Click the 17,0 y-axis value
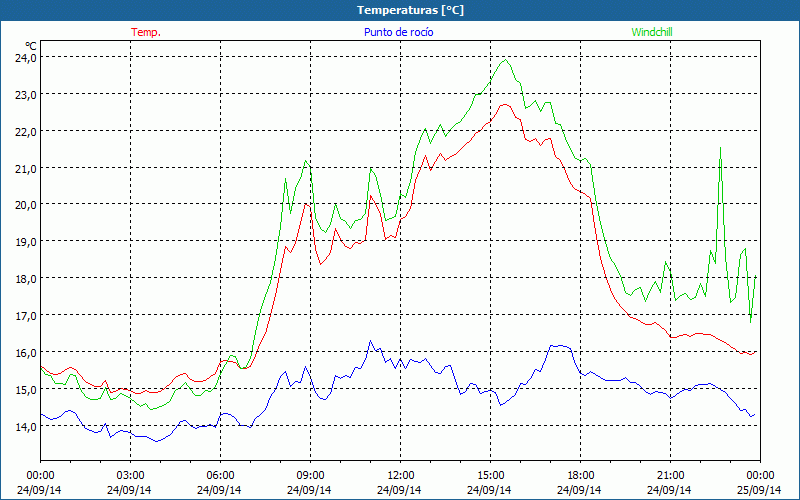Image resolution: width=800 pixels, height=500 pixels. point(26,315)
